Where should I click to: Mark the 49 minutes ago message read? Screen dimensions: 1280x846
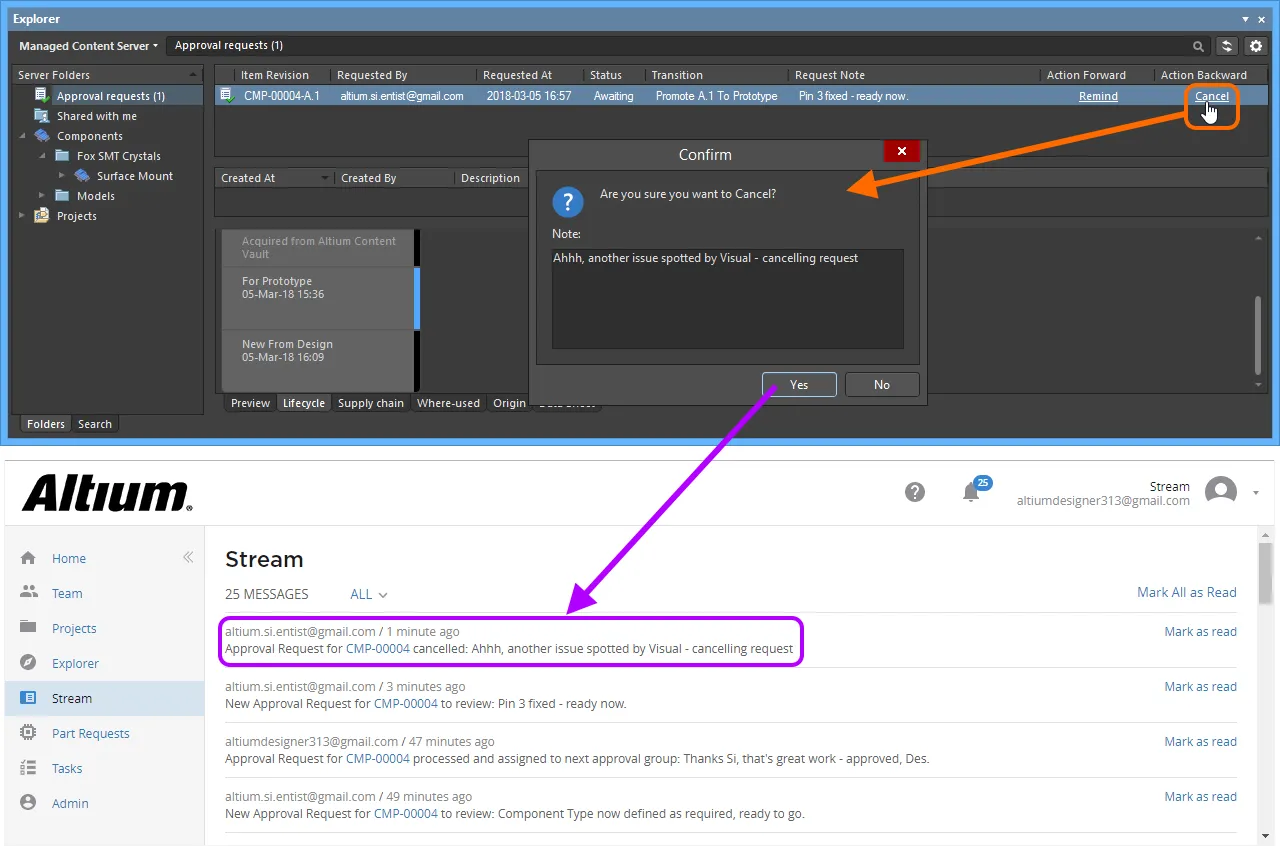1200,796
